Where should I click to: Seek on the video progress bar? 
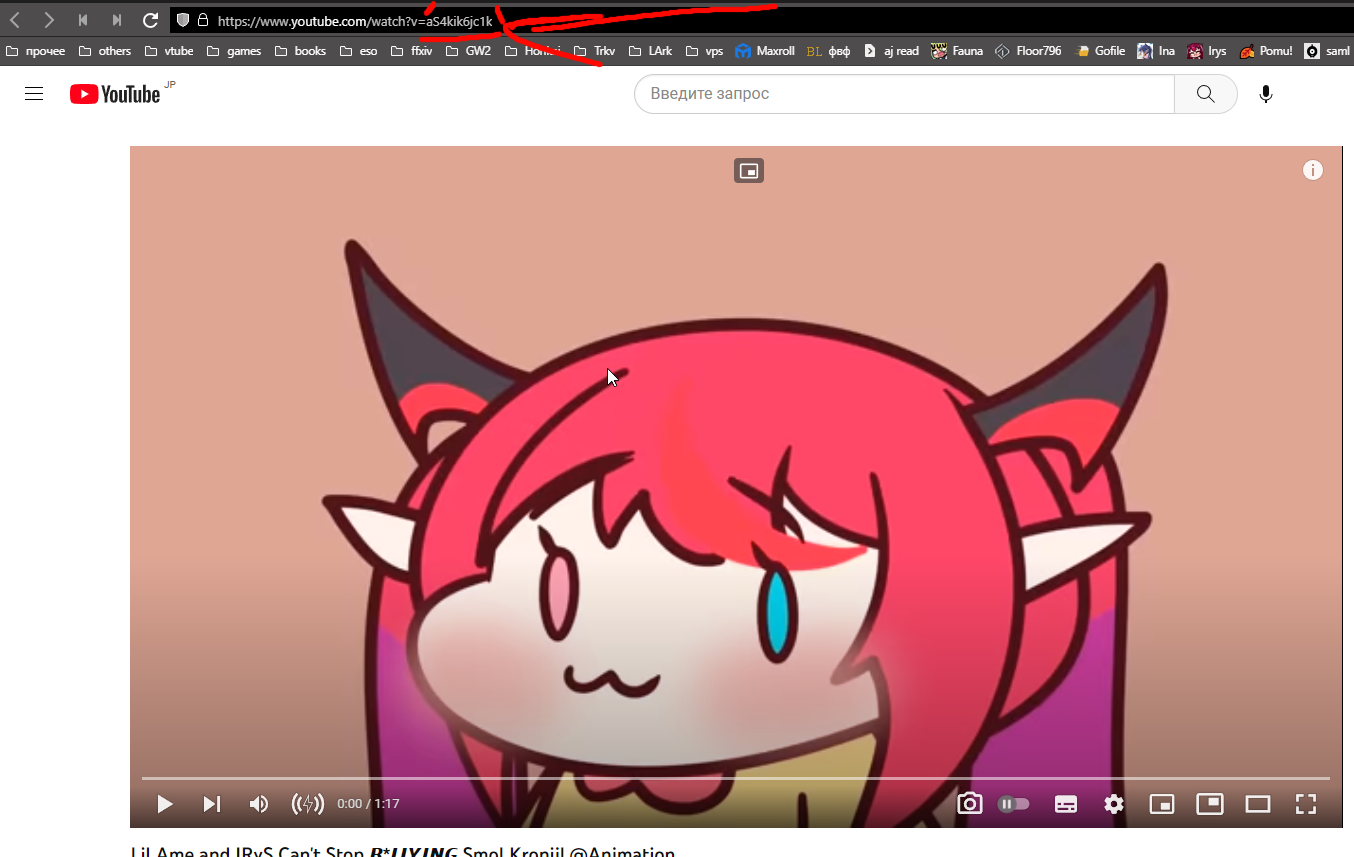pos(736,778)
